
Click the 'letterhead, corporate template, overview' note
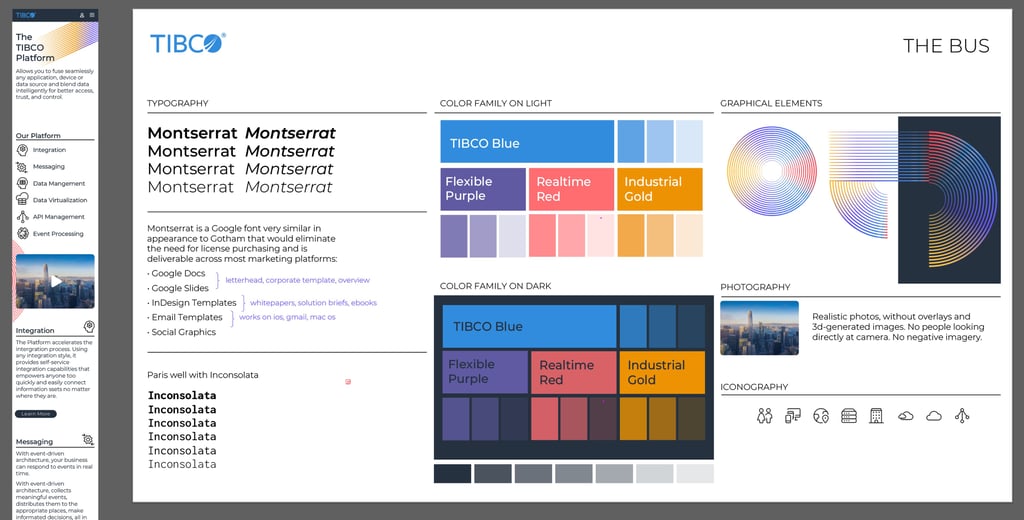(298, 280)
